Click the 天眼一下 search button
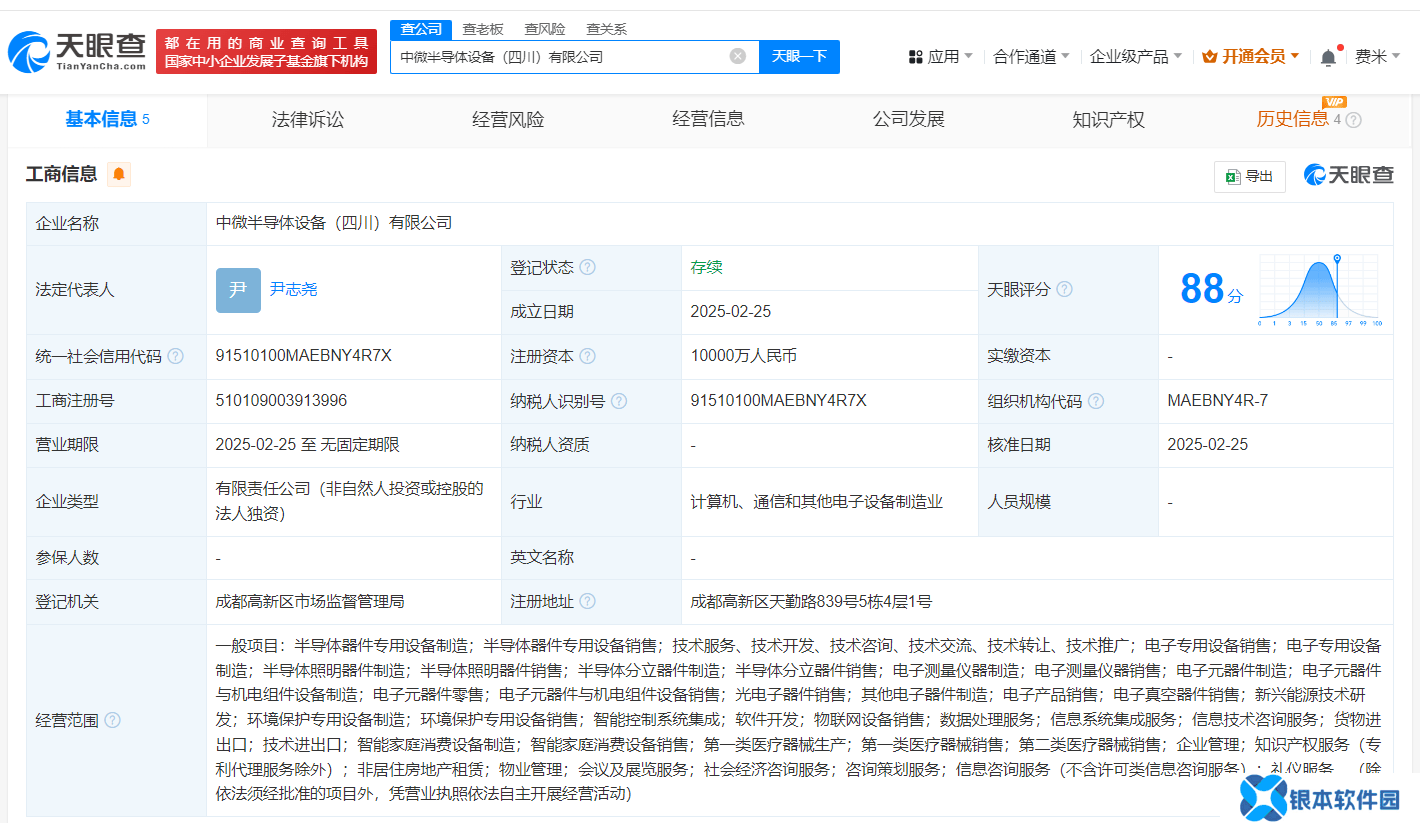 799,57
